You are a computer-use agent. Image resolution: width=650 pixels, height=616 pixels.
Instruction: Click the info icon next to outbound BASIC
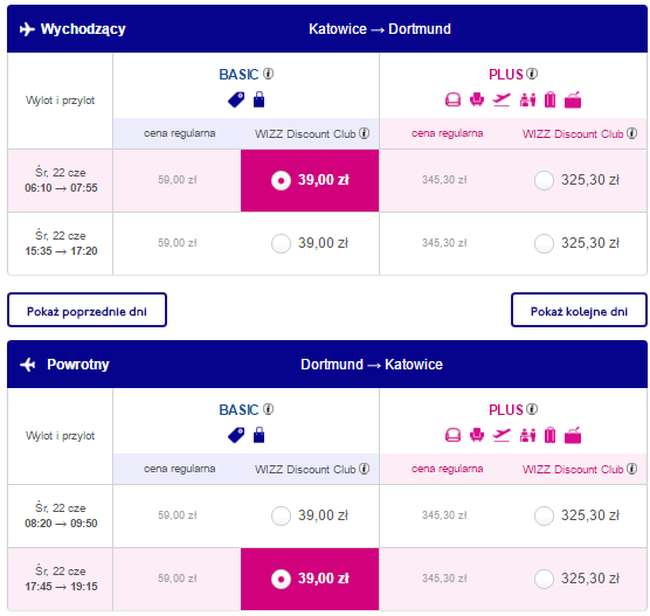pos(268,74)
